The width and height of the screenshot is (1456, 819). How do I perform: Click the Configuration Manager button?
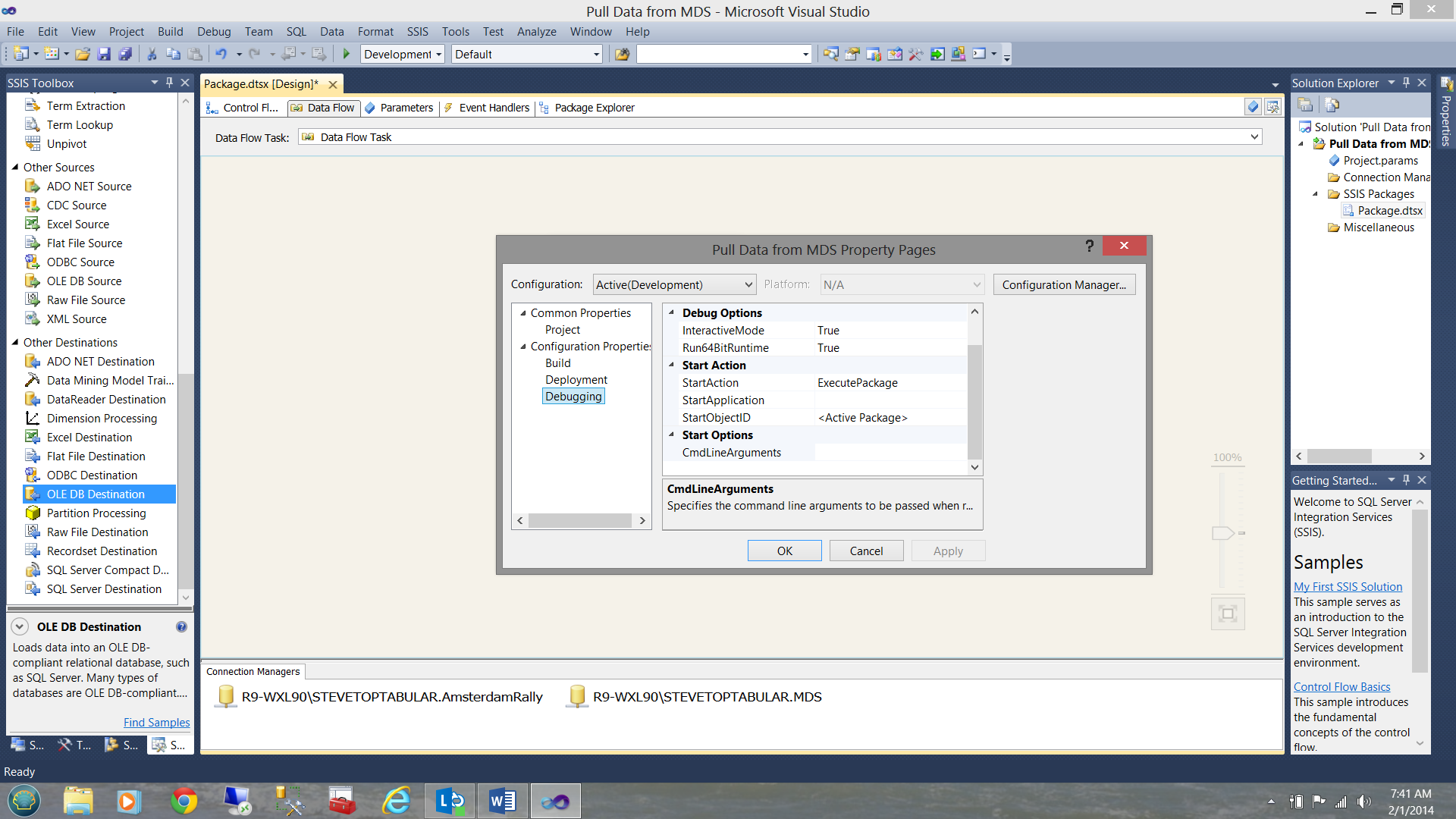click(1063, 284)
